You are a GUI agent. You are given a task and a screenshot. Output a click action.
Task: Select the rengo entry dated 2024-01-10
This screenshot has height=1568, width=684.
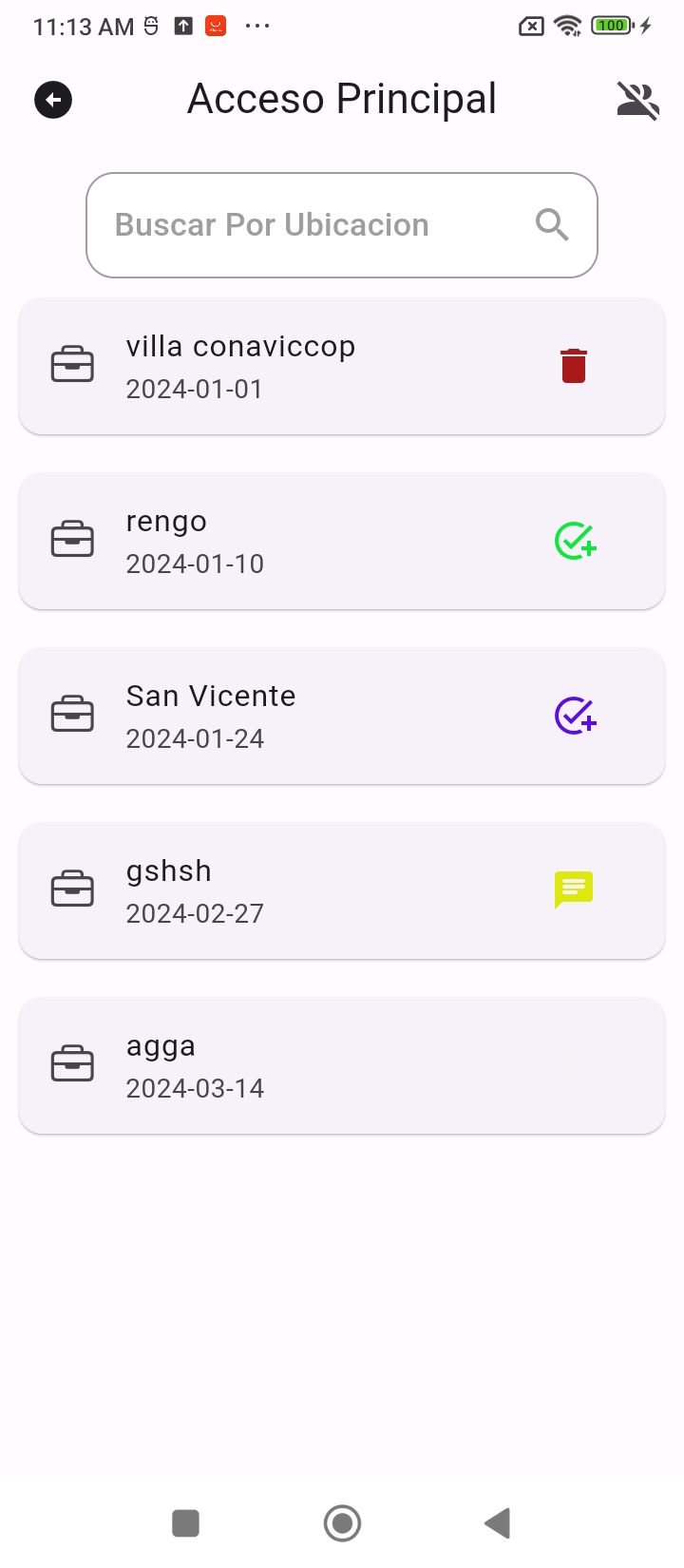click(x=313, y=542)
